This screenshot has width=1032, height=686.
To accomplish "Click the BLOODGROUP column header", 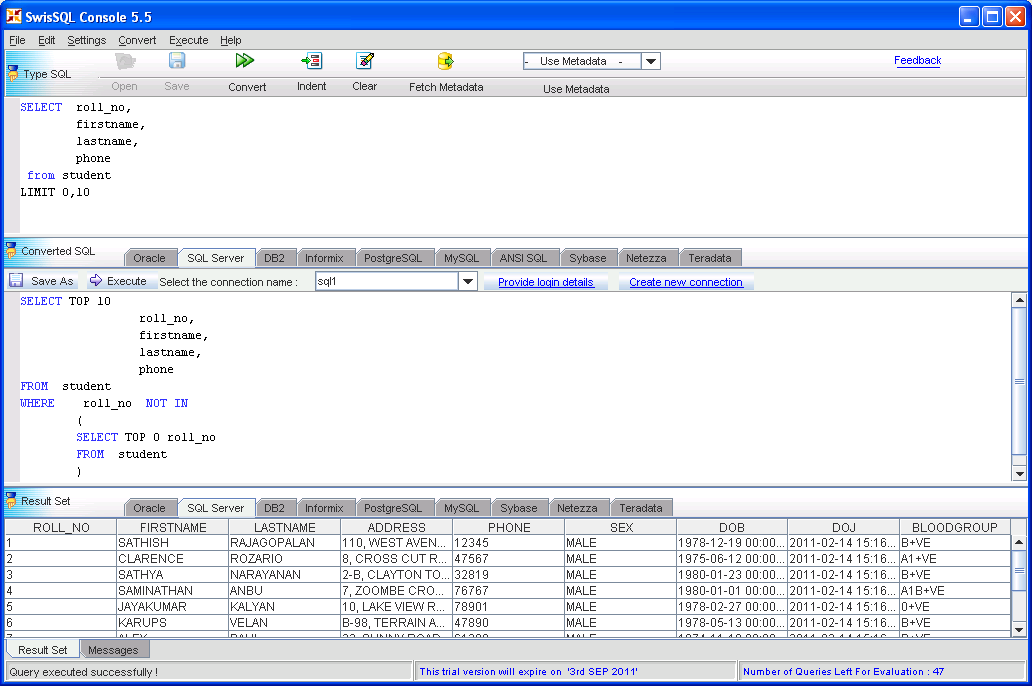I will (x=954, y=527).
